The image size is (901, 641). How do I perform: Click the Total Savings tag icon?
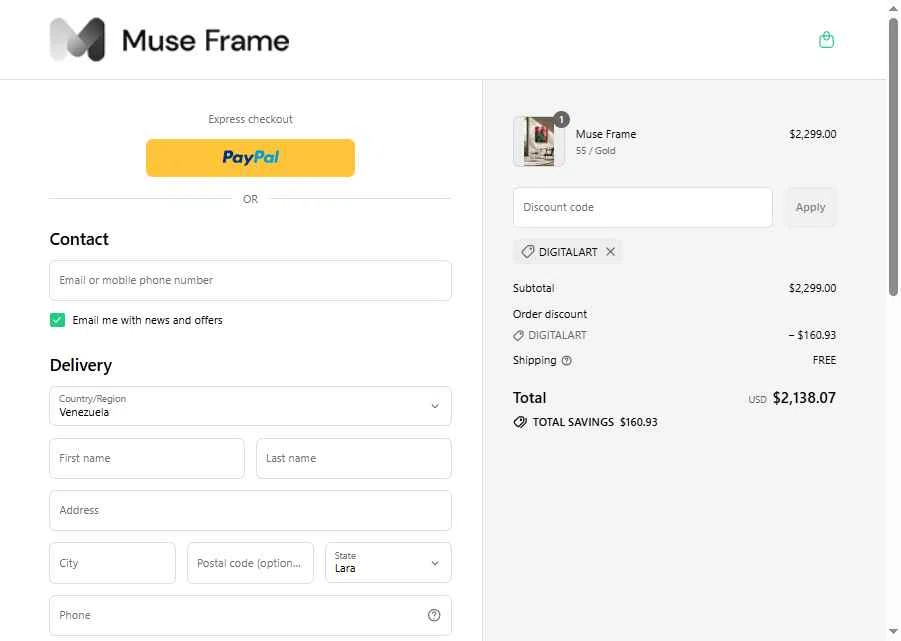pyautogui.click(x=520, y=422)
